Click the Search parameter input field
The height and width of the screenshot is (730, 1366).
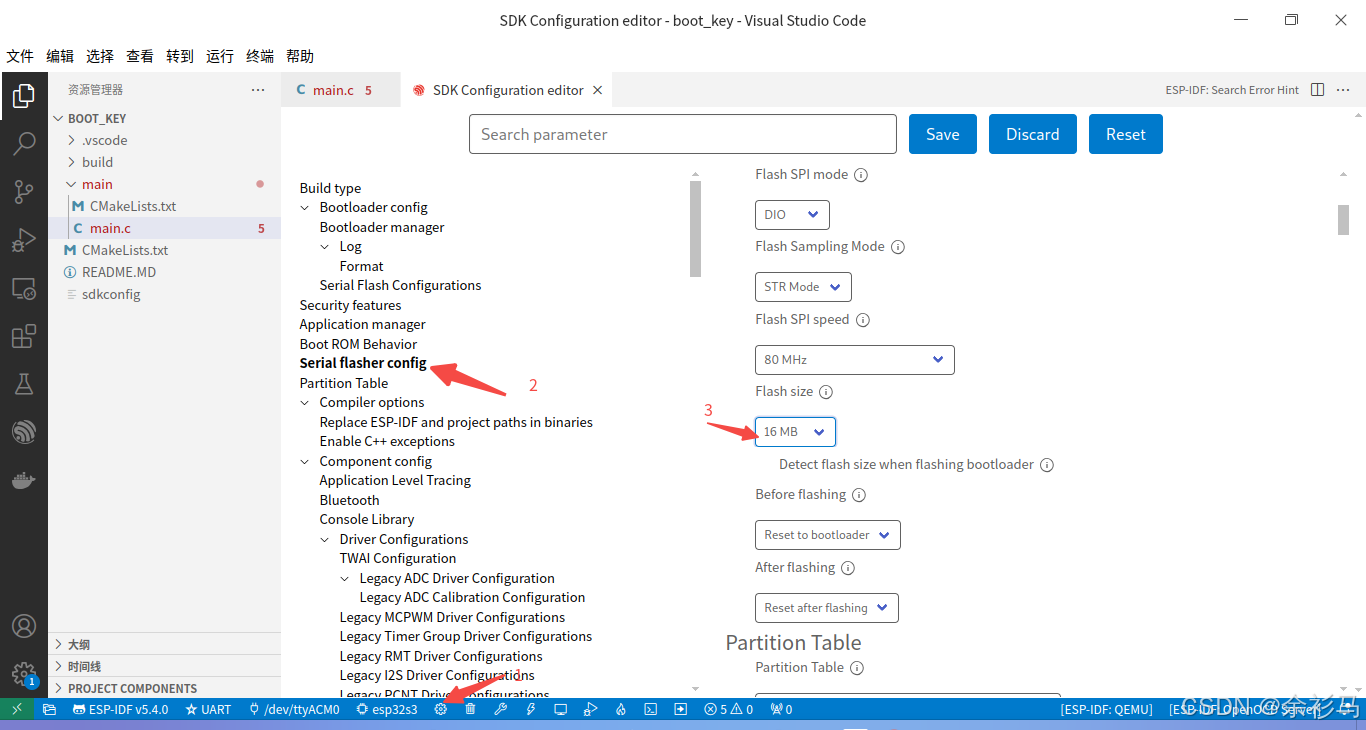click(683, 134)
